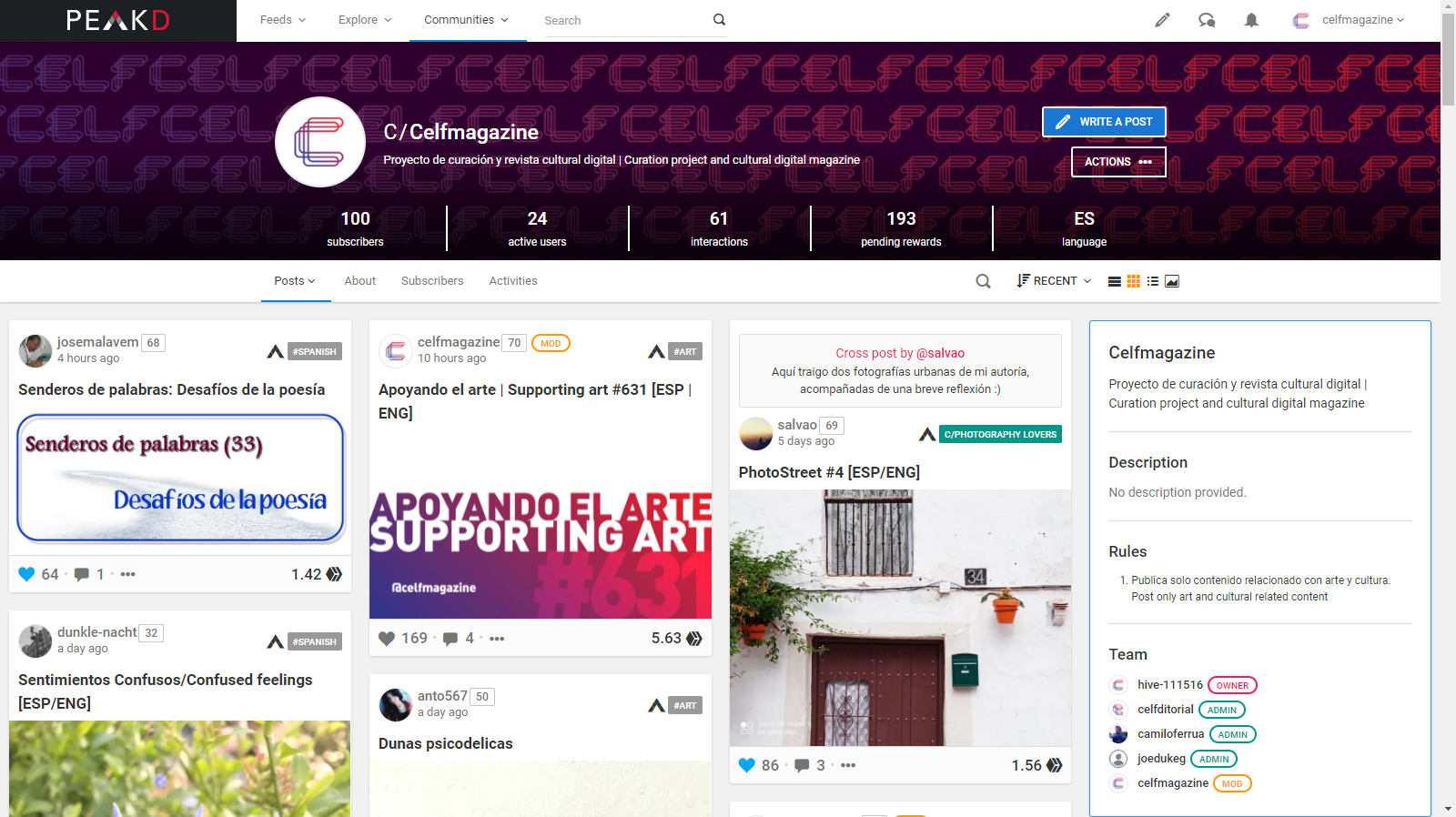1456x817 pixels.
Task: Open the PhotoStreet #4 [ESP/ENG] post
Action: [829, 472]
